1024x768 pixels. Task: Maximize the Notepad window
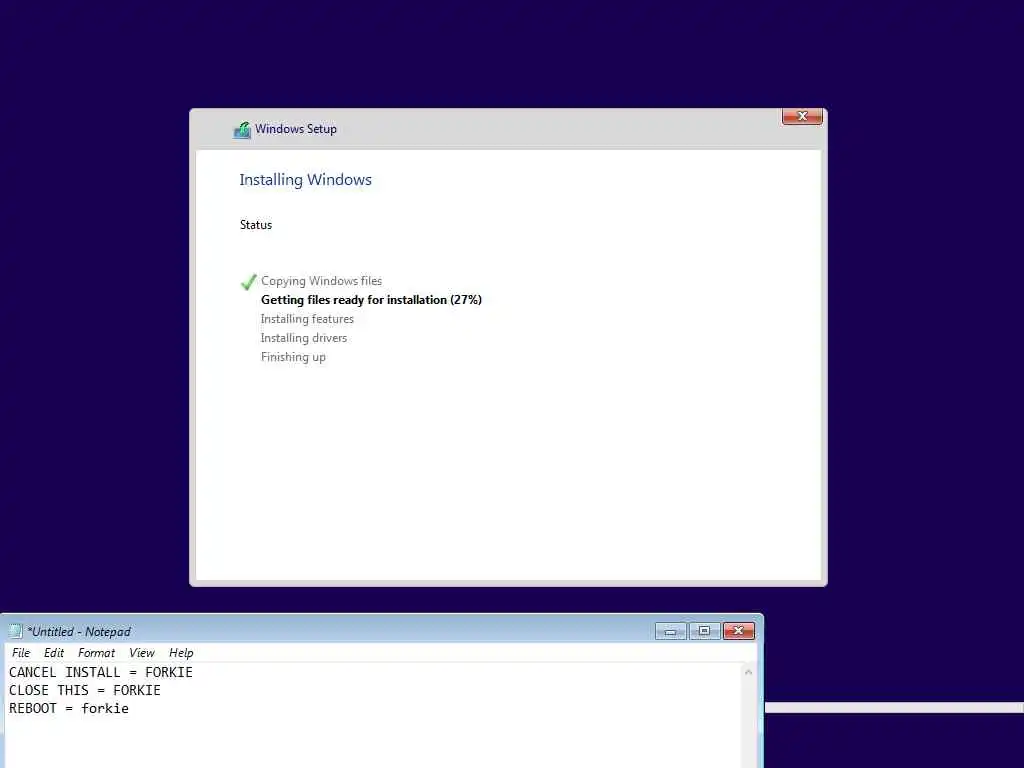[704, 631]
